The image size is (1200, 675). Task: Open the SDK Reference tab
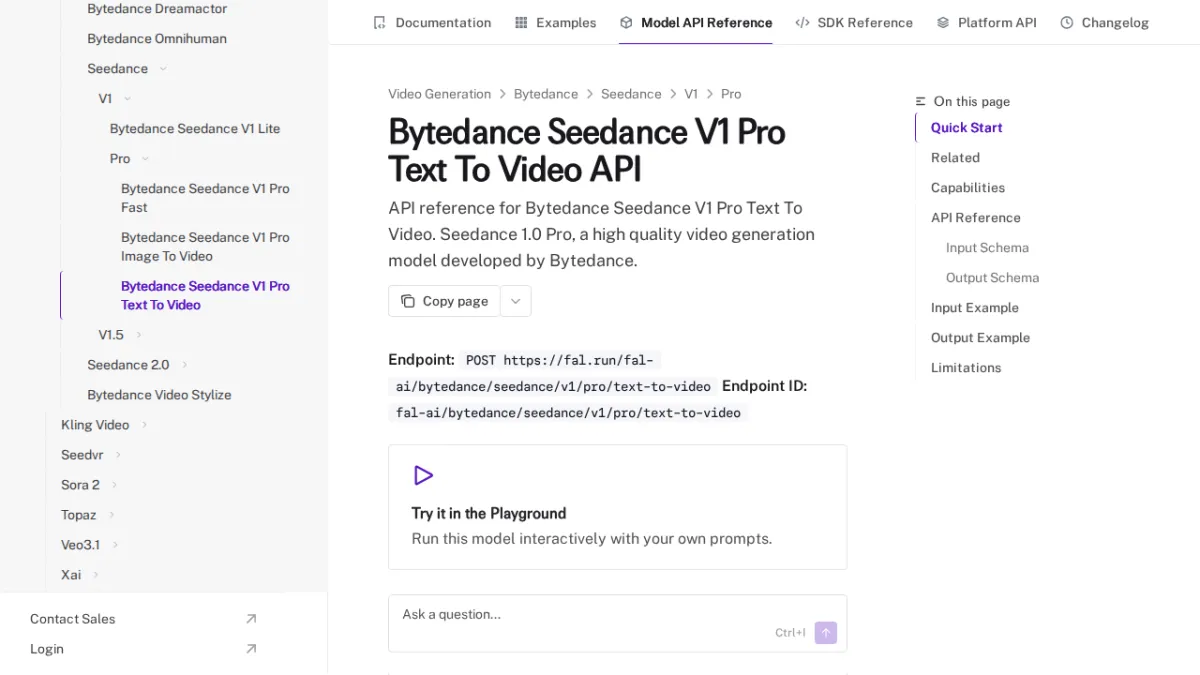point(854,22)
